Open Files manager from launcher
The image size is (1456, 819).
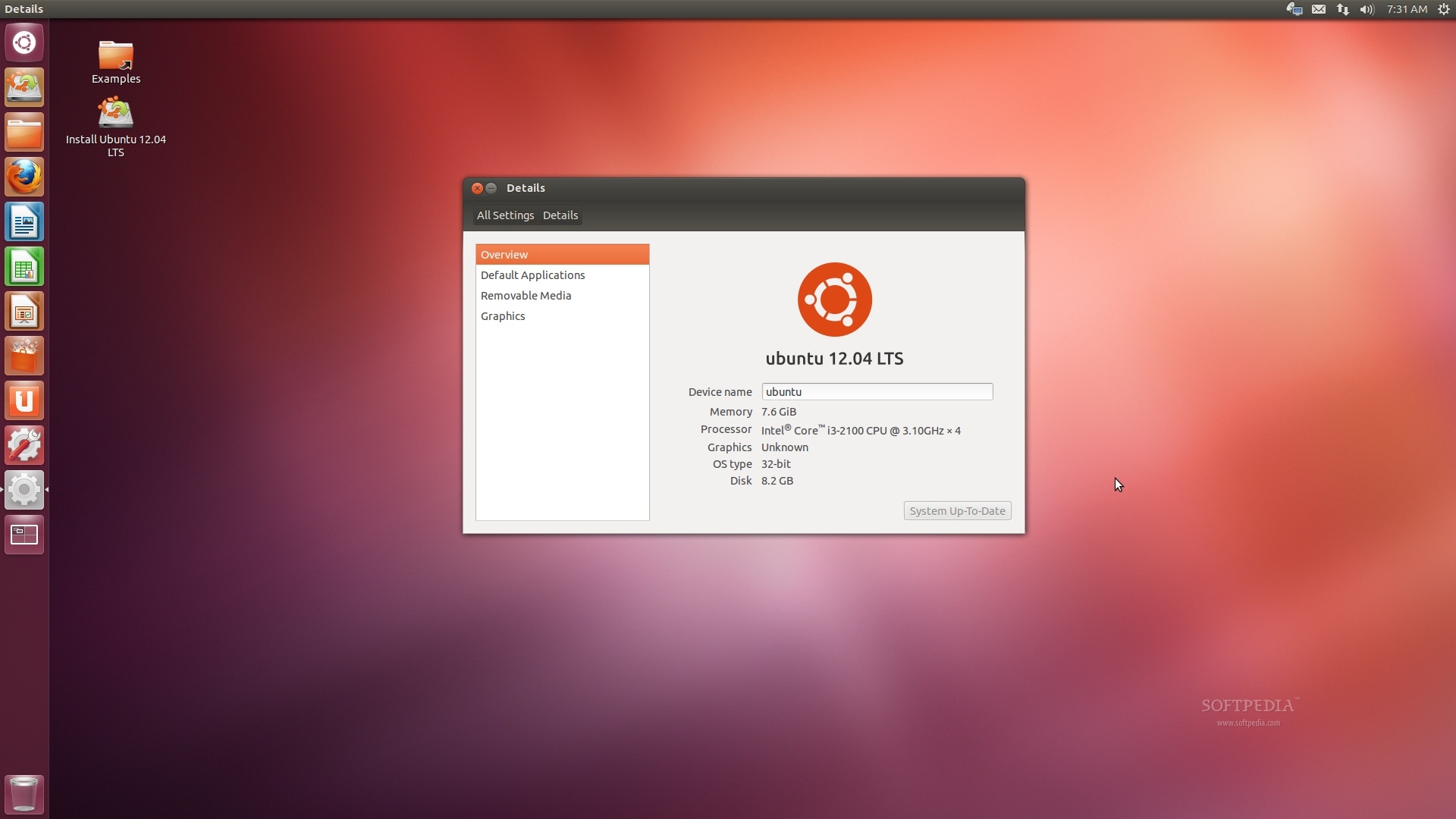24,132
